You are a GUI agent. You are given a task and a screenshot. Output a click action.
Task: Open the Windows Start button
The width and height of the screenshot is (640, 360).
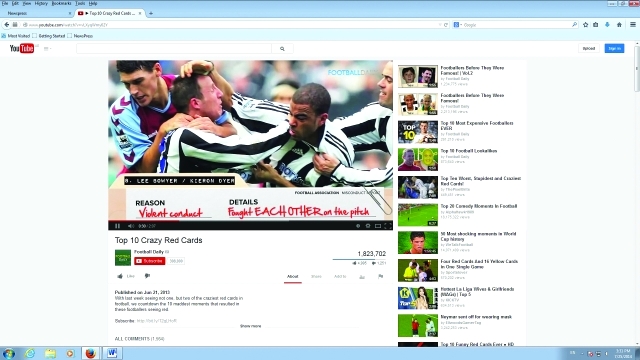9,353
